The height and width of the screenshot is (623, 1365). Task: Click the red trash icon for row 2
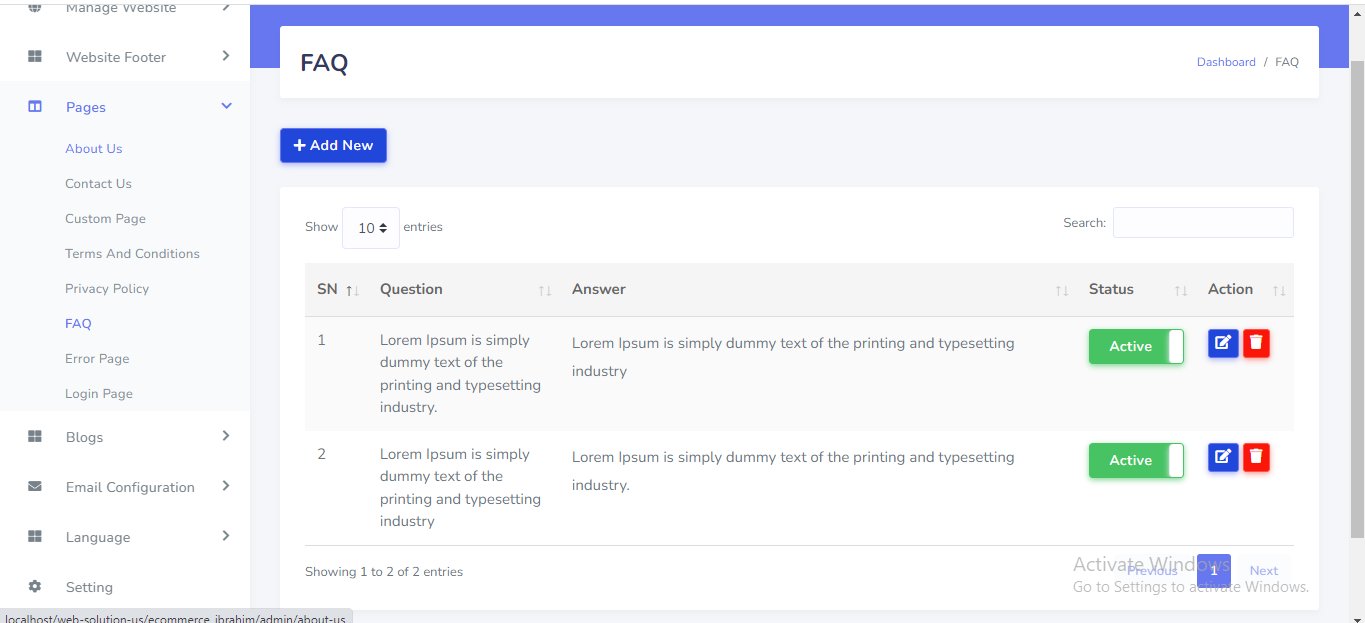tap(1256, 458)
